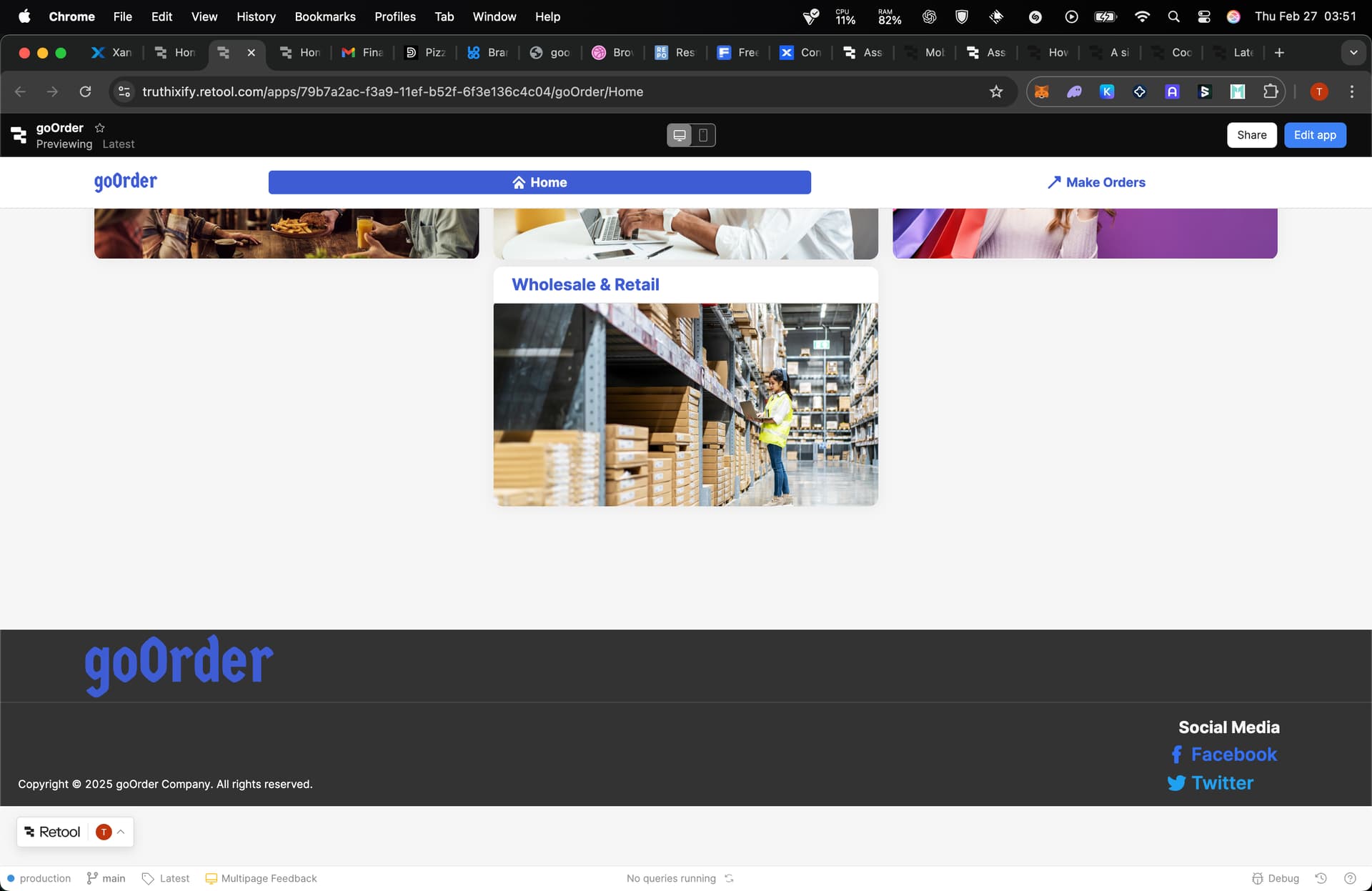Viewport: 1372px width, 891px height.
Task: Switch to the Gmail Fina tab
Action: click(362, 52)
